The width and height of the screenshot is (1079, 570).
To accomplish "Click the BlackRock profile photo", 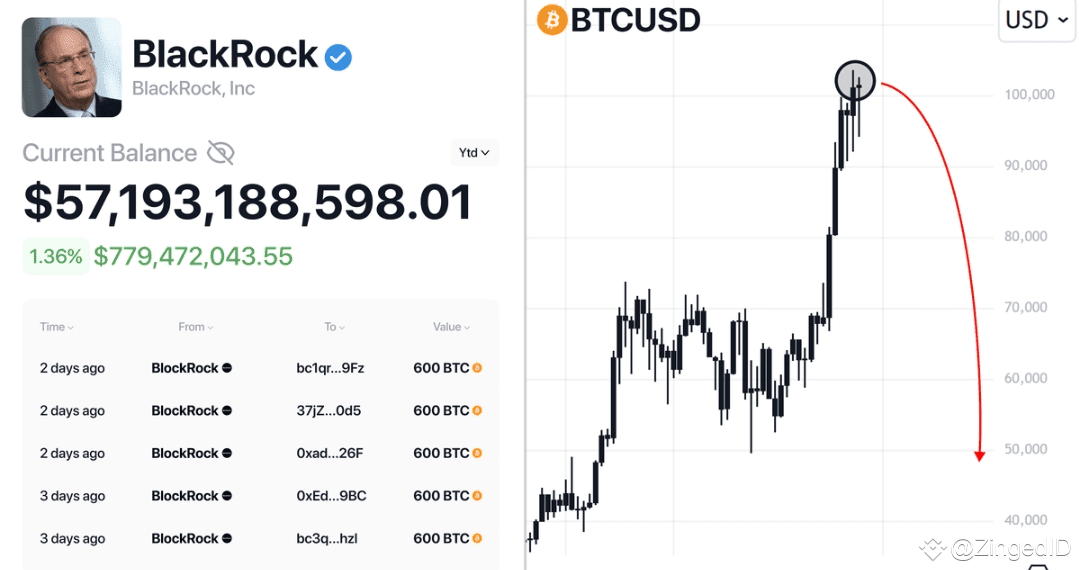I will [72, 67].
